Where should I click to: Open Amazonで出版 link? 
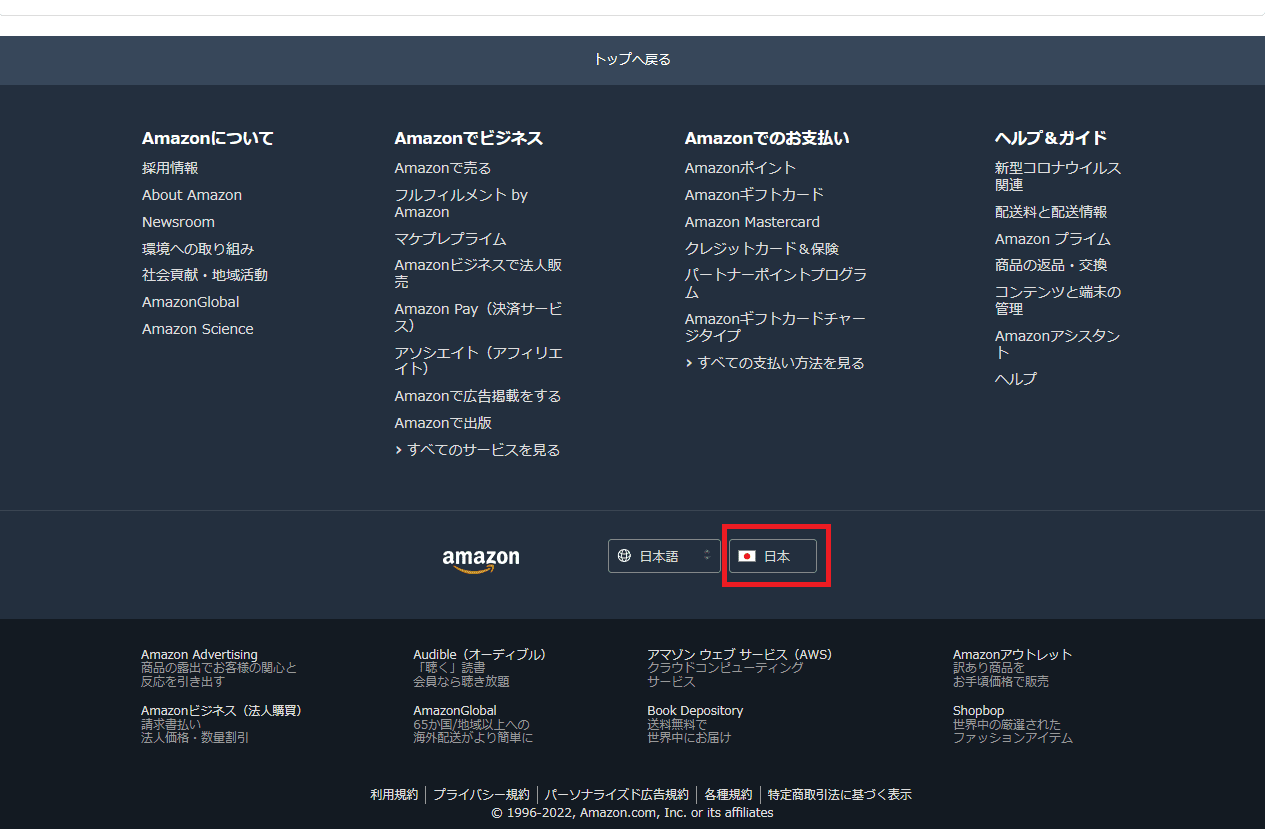pyautogui.click(x=443, y=423)
